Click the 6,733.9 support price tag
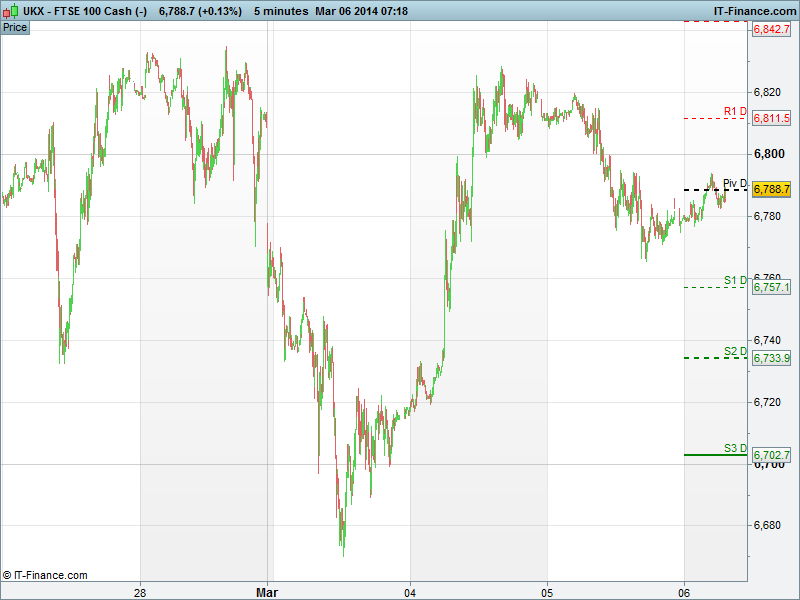Viewport: 800px width, 600px height. point(771,358)
